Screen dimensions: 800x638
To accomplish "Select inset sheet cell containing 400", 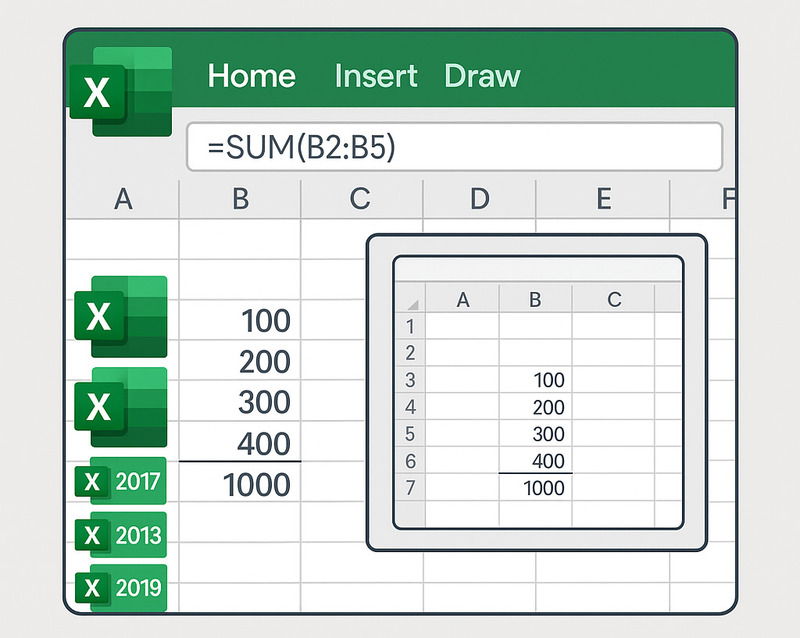I will point(535,461).
